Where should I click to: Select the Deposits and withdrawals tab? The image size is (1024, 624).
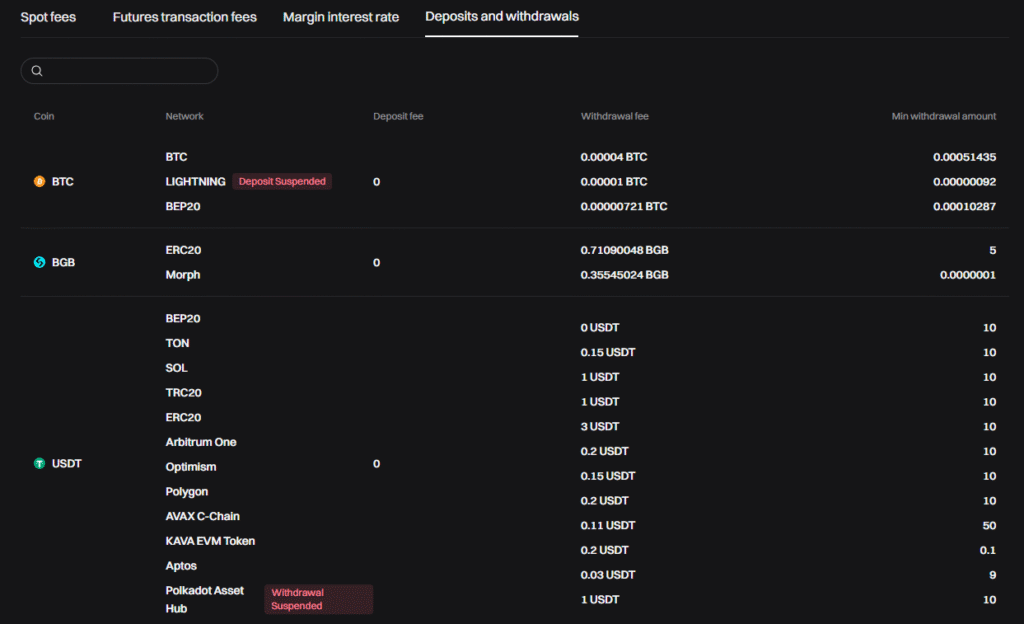click(501, 17)
